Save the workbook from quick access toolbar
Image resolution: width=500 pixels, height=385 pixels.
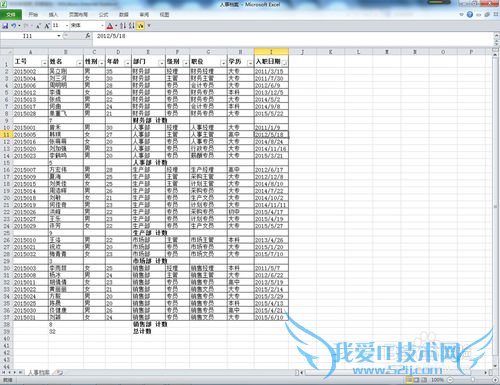click(5, 26)
